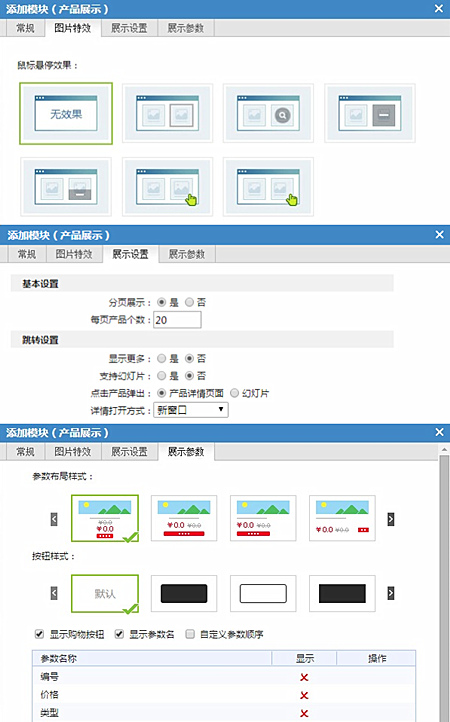The width and height of the screenshot is (450, 722).
Task: Click the 编号 parameter row name
Action: [x=49, y=677]
